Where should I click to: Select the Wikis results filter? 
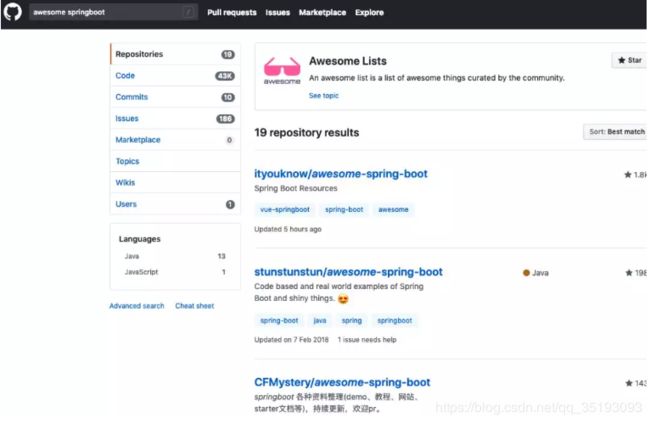(175, 182)
